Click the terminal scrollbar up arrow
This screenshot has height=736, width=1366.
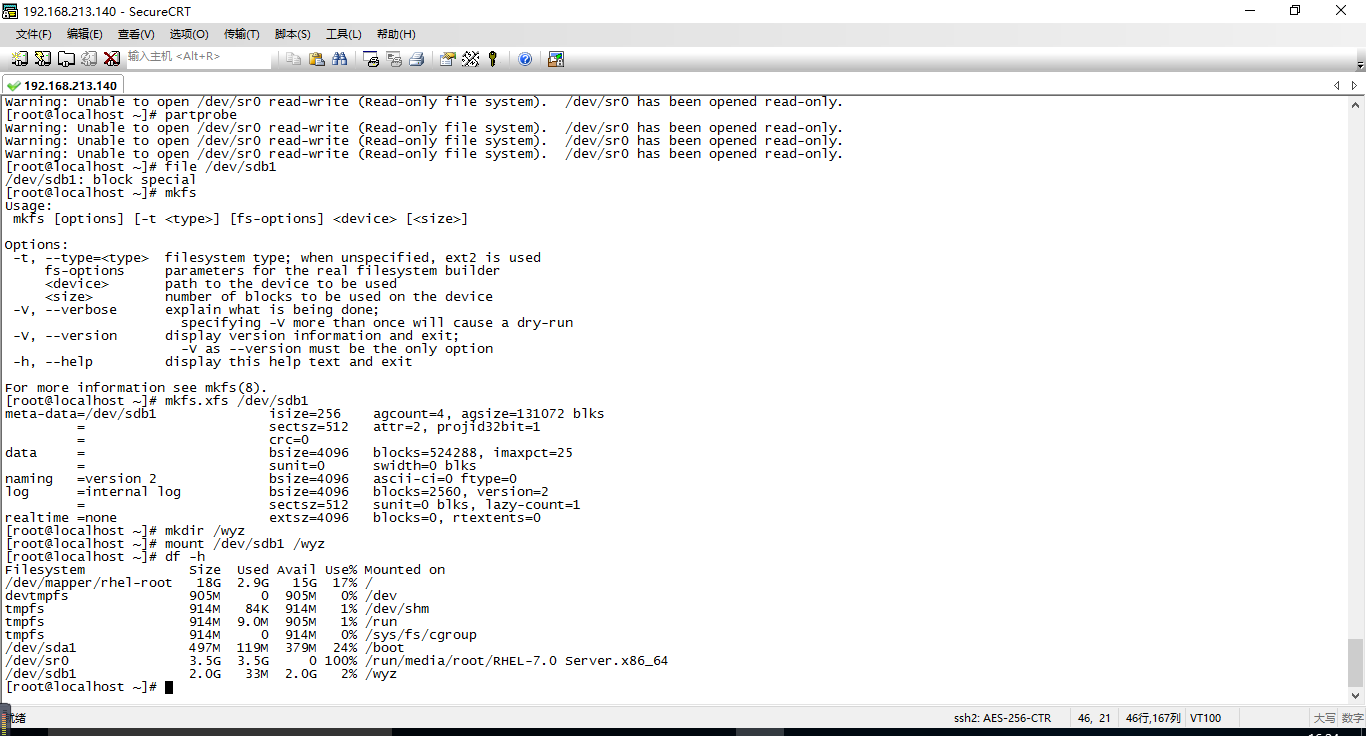point(1356,104)
